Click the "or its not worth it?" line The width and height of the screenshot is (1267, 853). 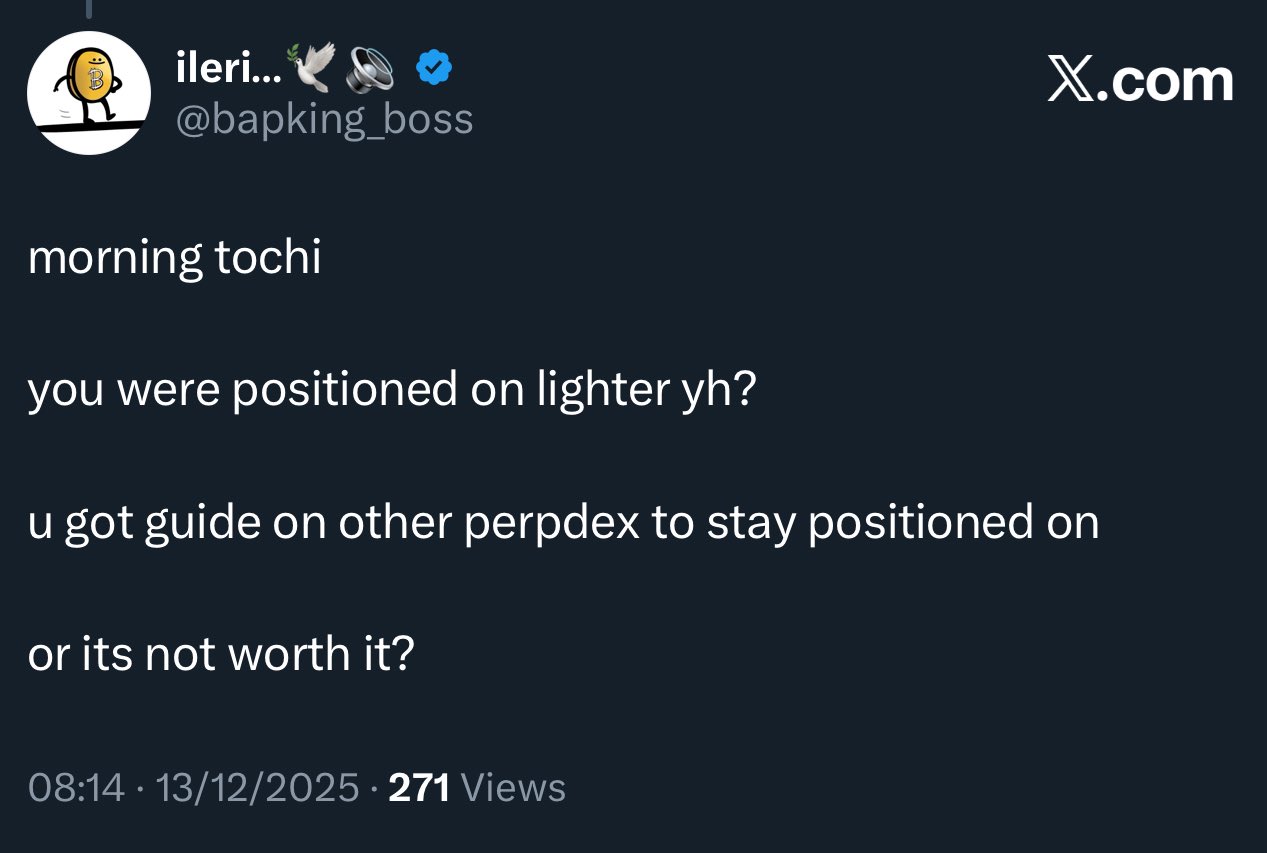coord(221,655)
